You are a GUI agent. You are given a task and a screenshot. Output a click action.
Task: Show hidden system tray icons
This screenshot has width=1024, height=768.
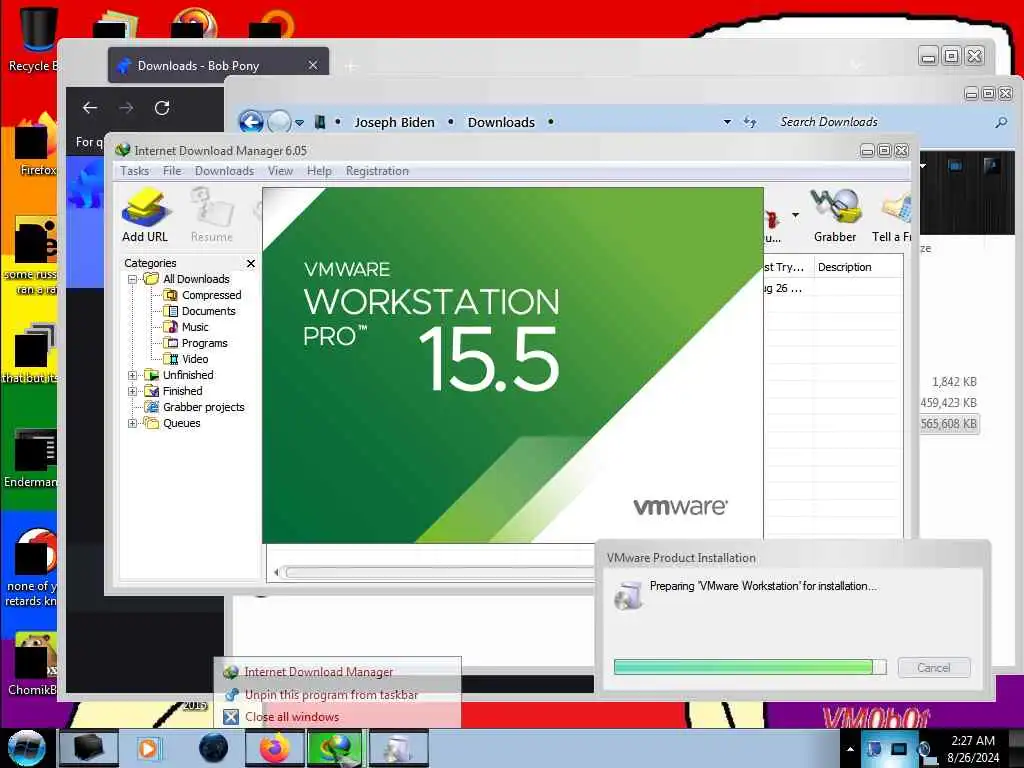click(850, 749)
